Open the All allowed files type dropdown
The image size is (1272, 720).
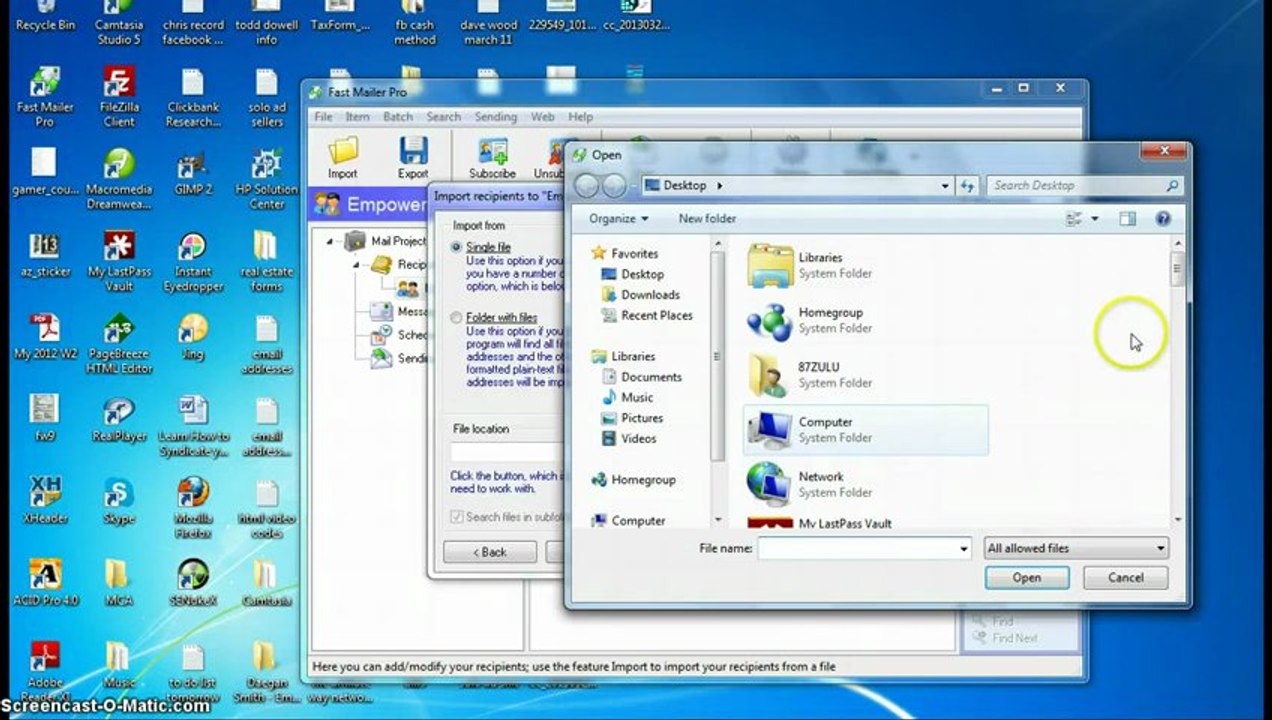click(x=1076, y=548)
